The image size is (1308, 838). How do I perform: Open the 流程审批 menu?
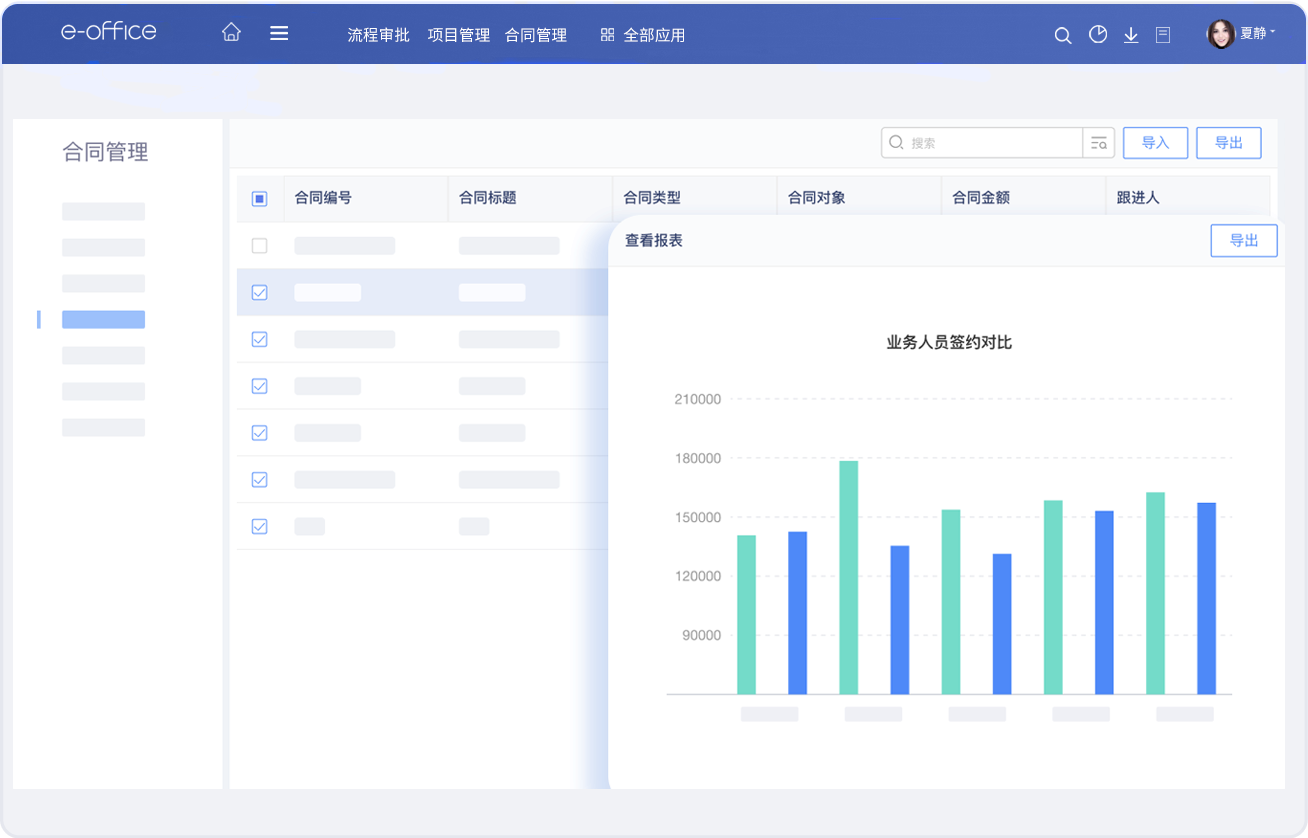(x=378, y=35)
